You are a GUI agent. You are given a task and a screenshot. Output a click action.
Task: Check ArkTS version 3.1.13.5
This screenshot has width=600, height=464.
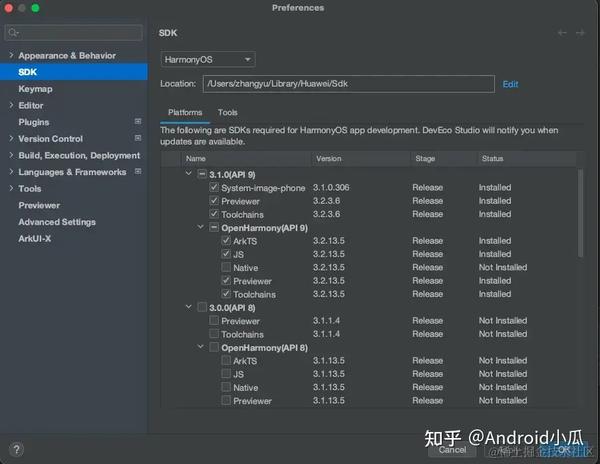tap(226, 361)
